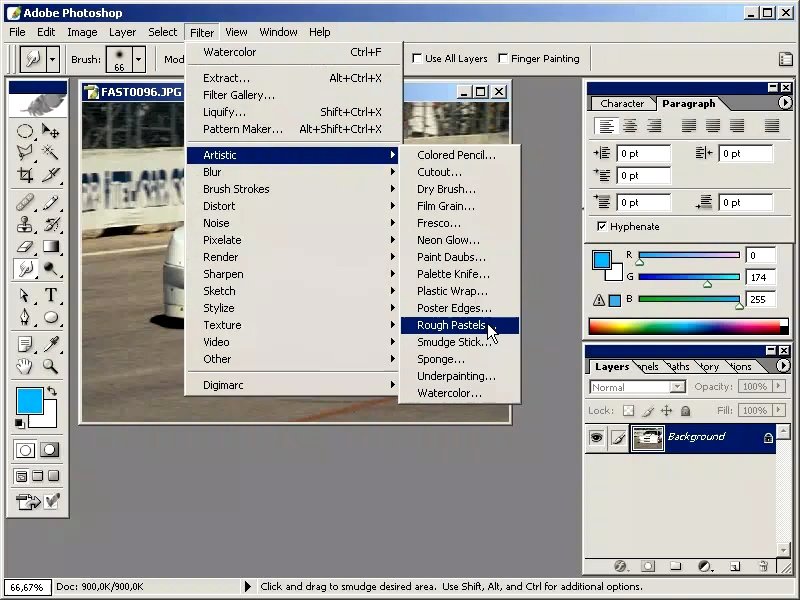Click the file browser toggle button in options bar

coord(786,59)
